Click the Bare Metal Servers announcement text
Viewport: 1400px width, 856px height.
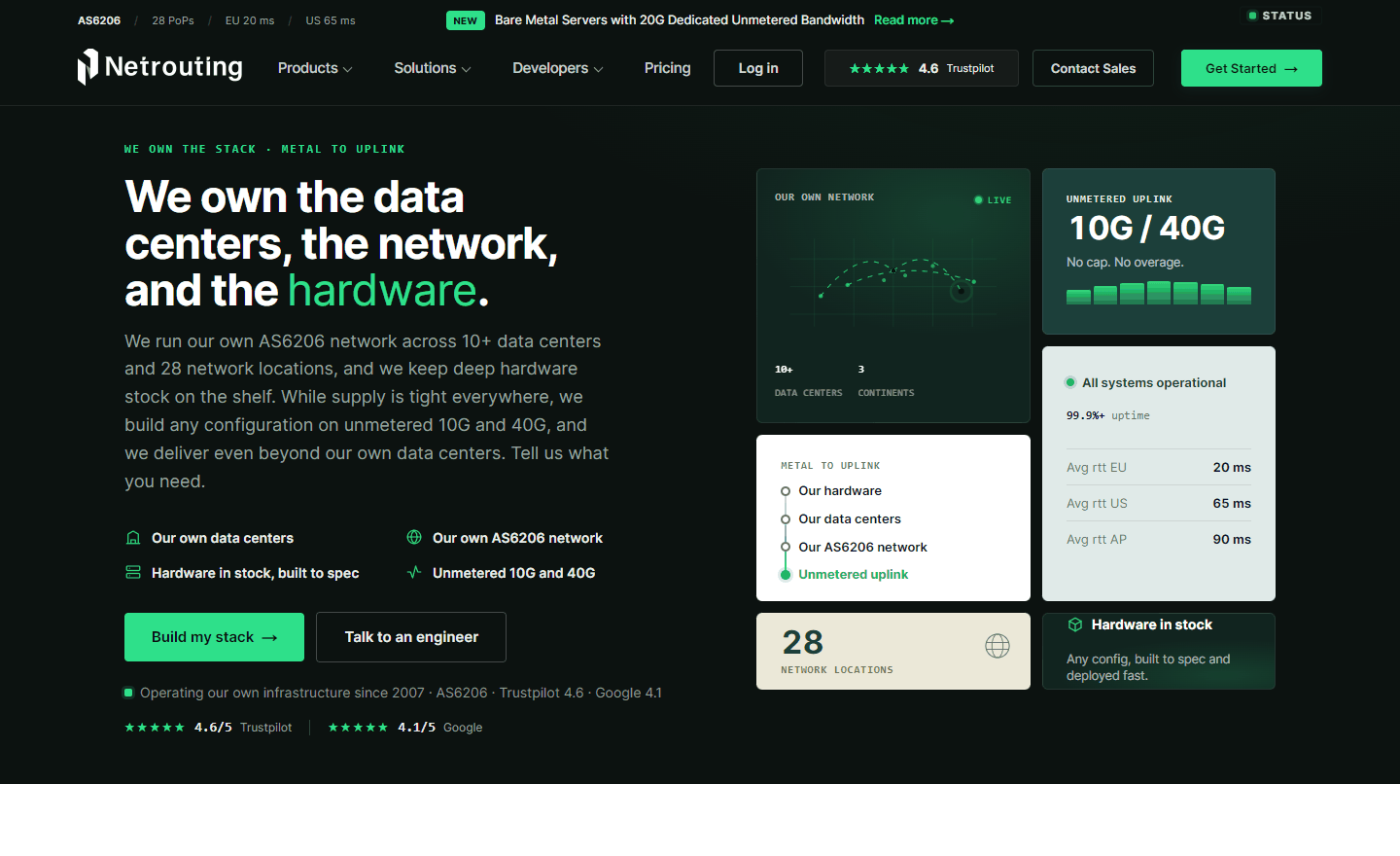[680, 20]
